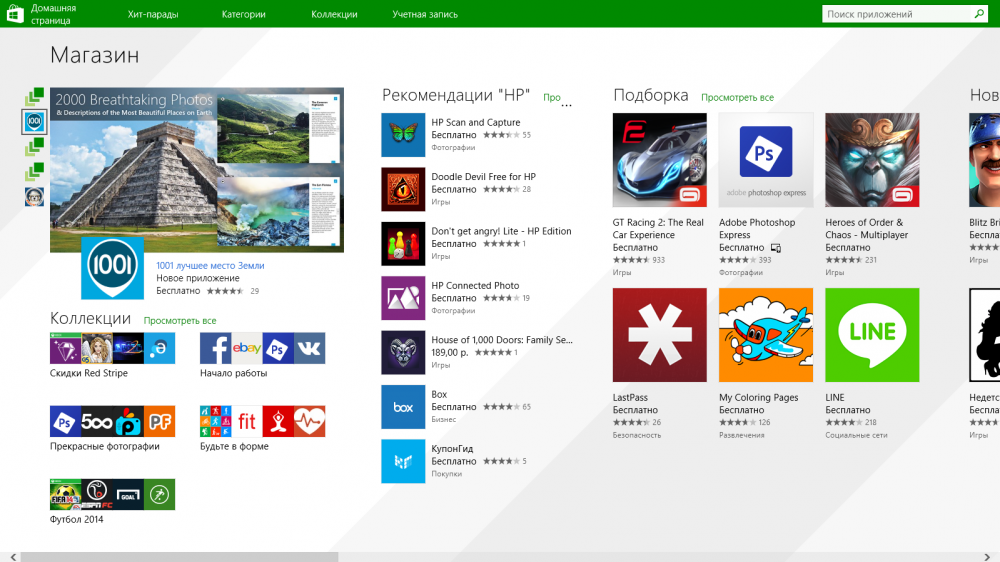
Task: Click the КупонГид title text
Action: point(452,449)
